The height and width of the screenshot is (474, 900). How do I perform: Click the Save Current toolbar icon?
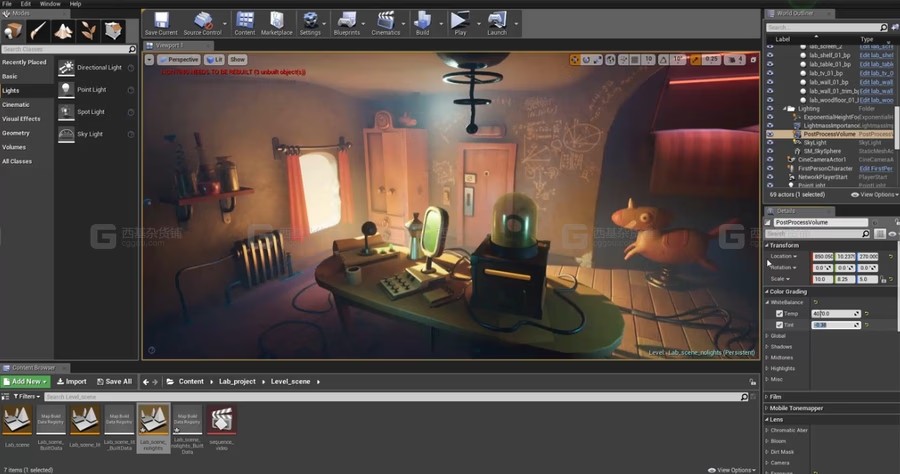(x=161, y=24)
